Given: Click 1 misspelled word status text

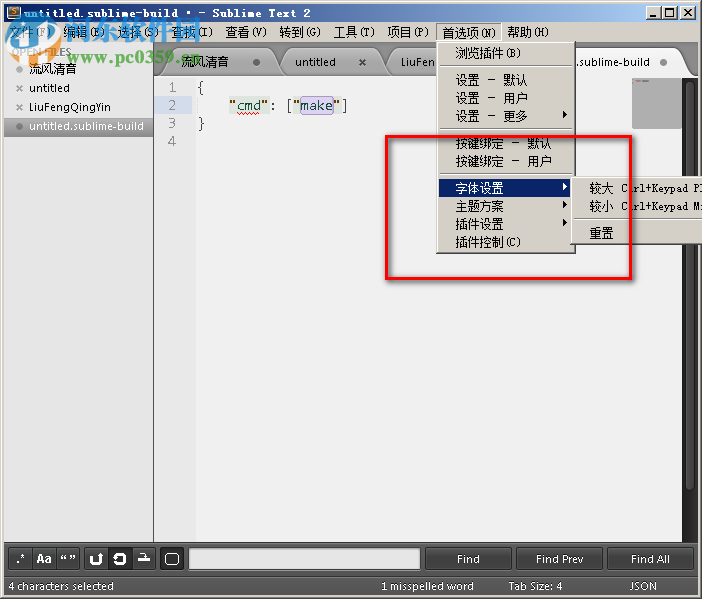Looking at the screenshot, I should pyautogui.click(x=427, y=586).
